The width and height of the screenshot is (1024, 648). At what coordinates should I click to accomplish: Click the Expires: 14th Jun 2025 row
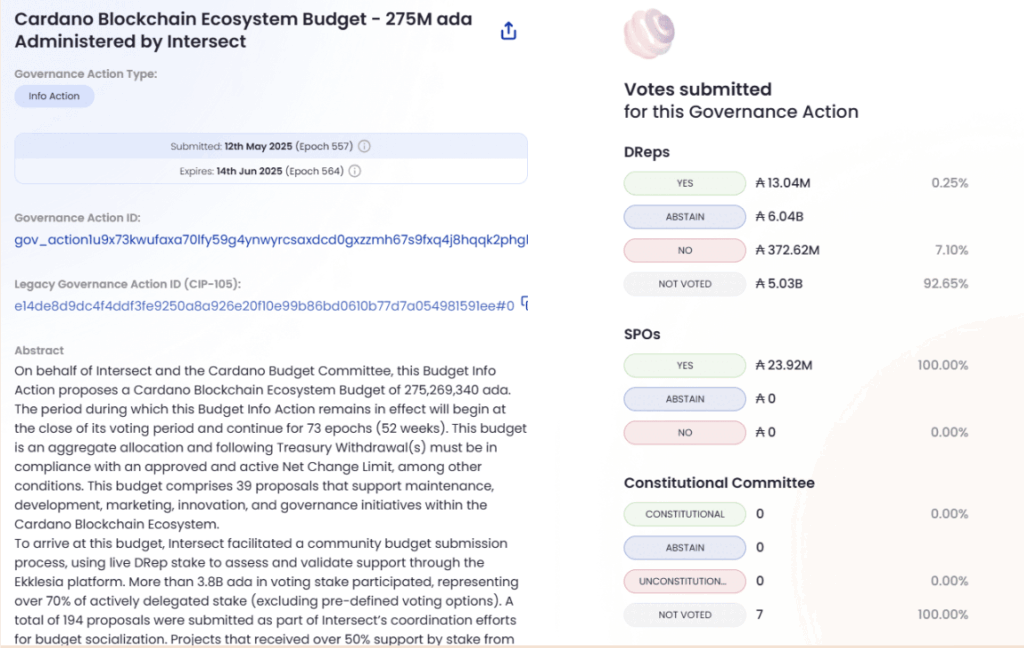(x=270, y=171)
